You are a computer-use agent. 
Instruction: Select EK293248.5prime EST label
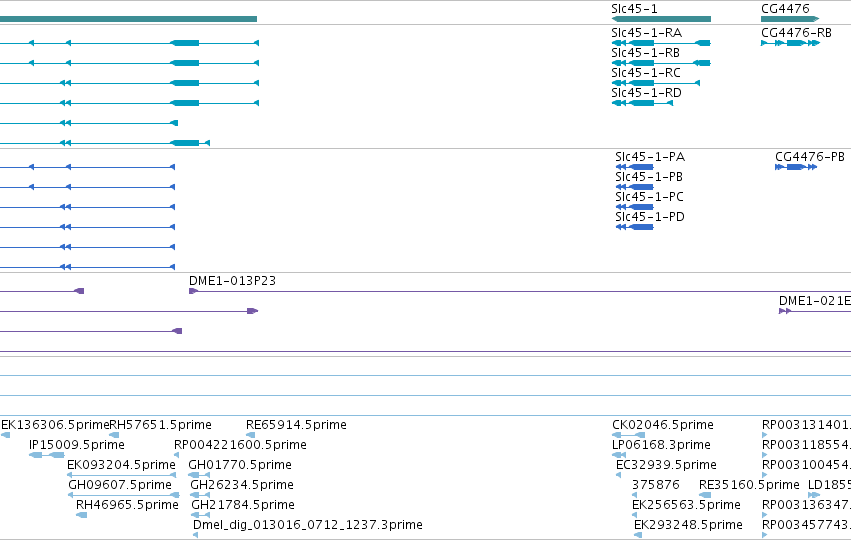click(688, 525)
